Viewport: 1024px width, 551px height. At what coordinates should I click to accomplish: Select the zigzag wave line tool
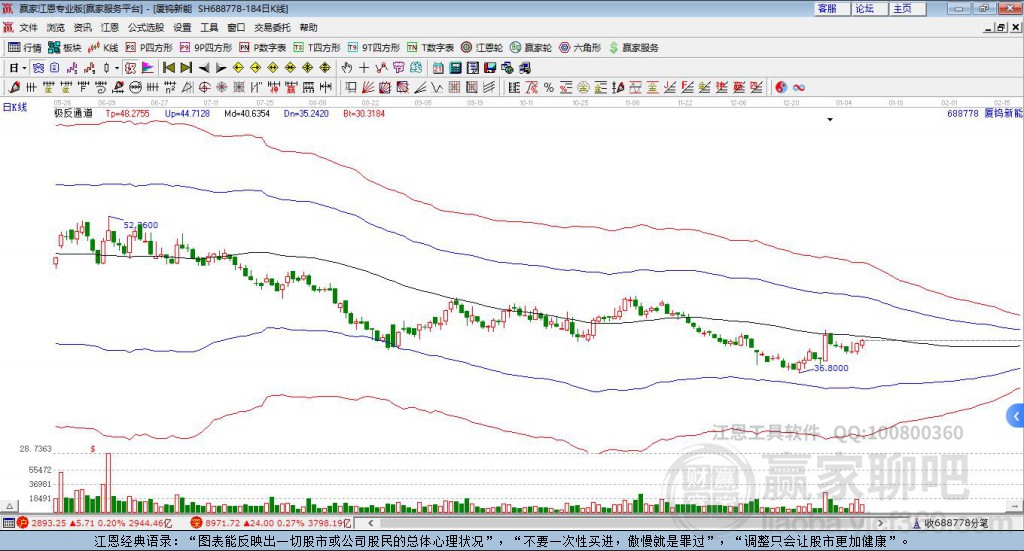[x=438, y=87]
